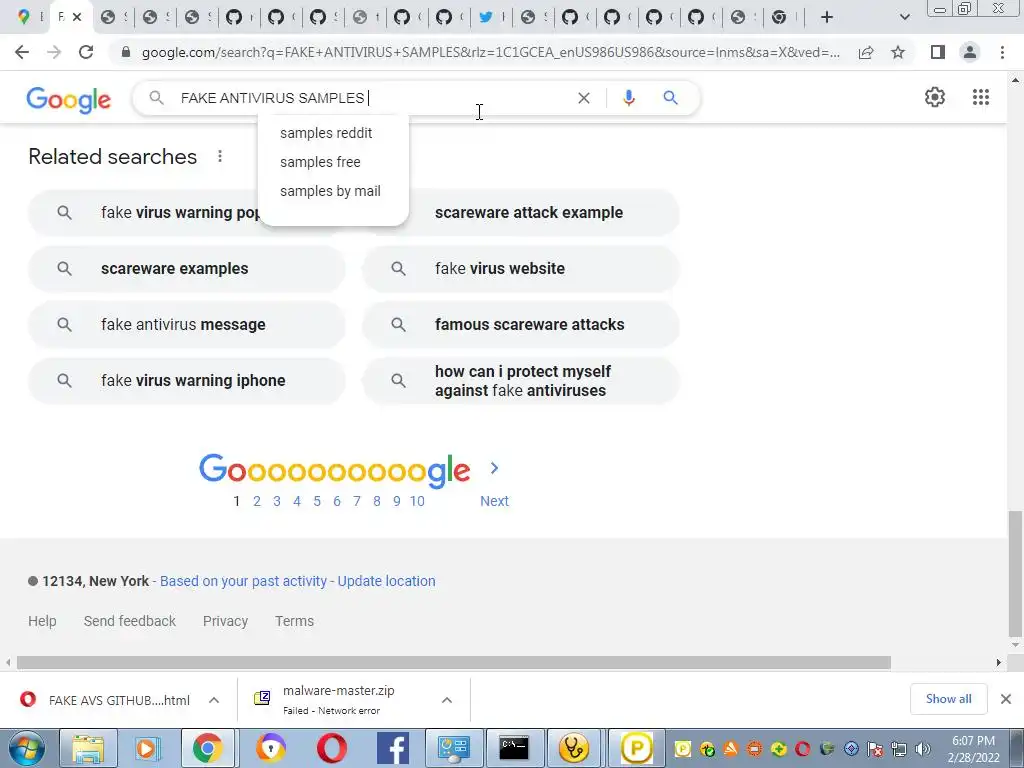Go to results page 5
1024x768 pixels.
(317, 501)
